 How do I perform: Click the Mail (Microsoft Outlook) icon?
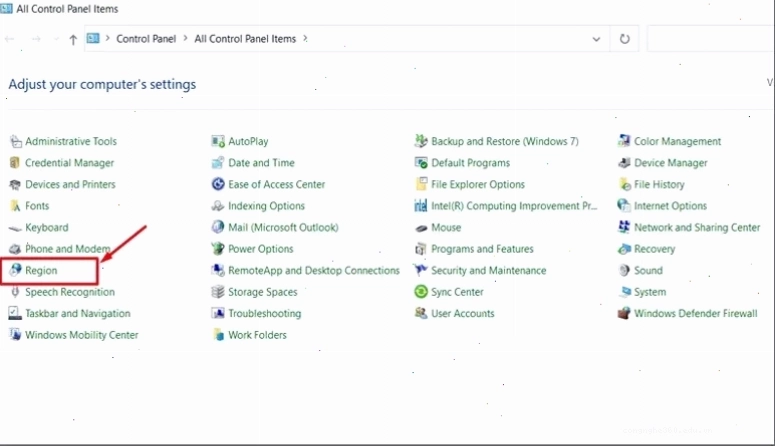point(218,227)
